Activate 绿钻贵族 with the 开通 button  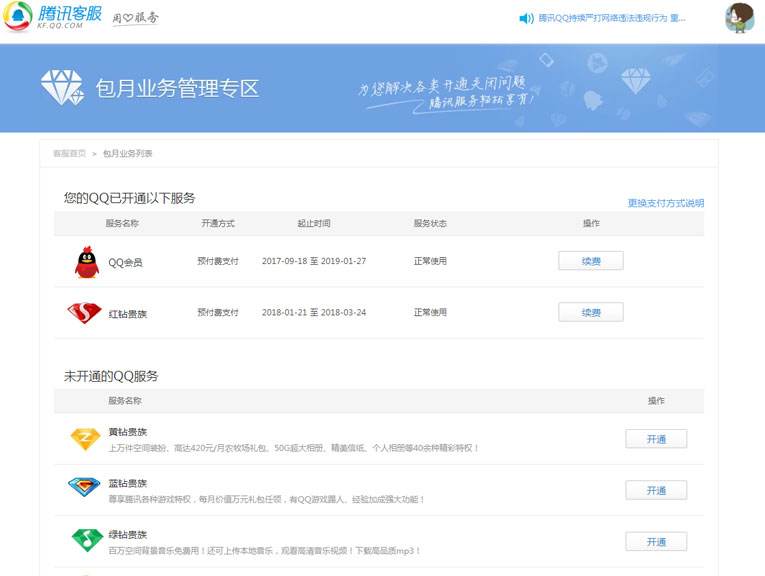point(656,541)
